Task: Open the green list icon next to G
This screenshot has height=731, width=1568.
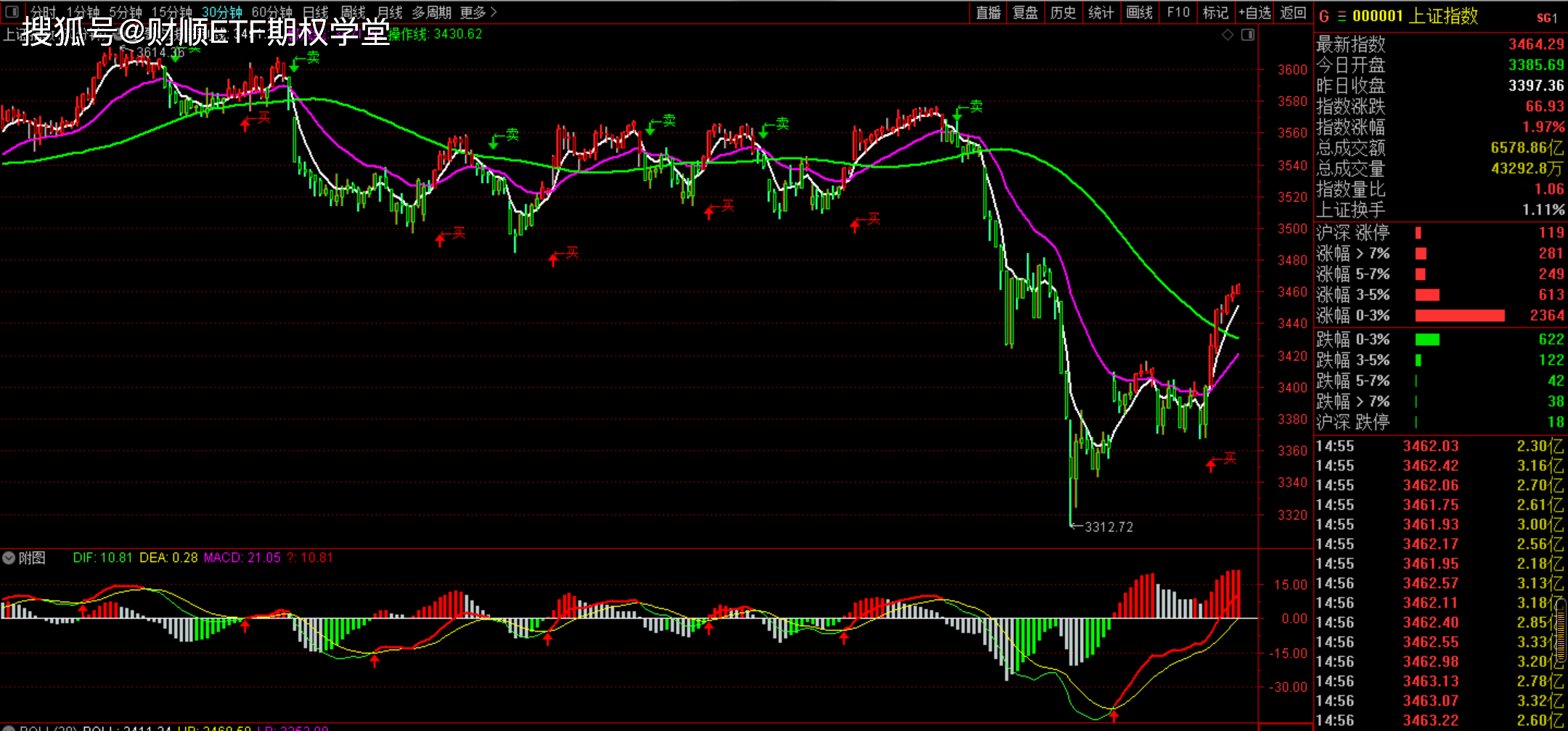Action: point(1342,17)
